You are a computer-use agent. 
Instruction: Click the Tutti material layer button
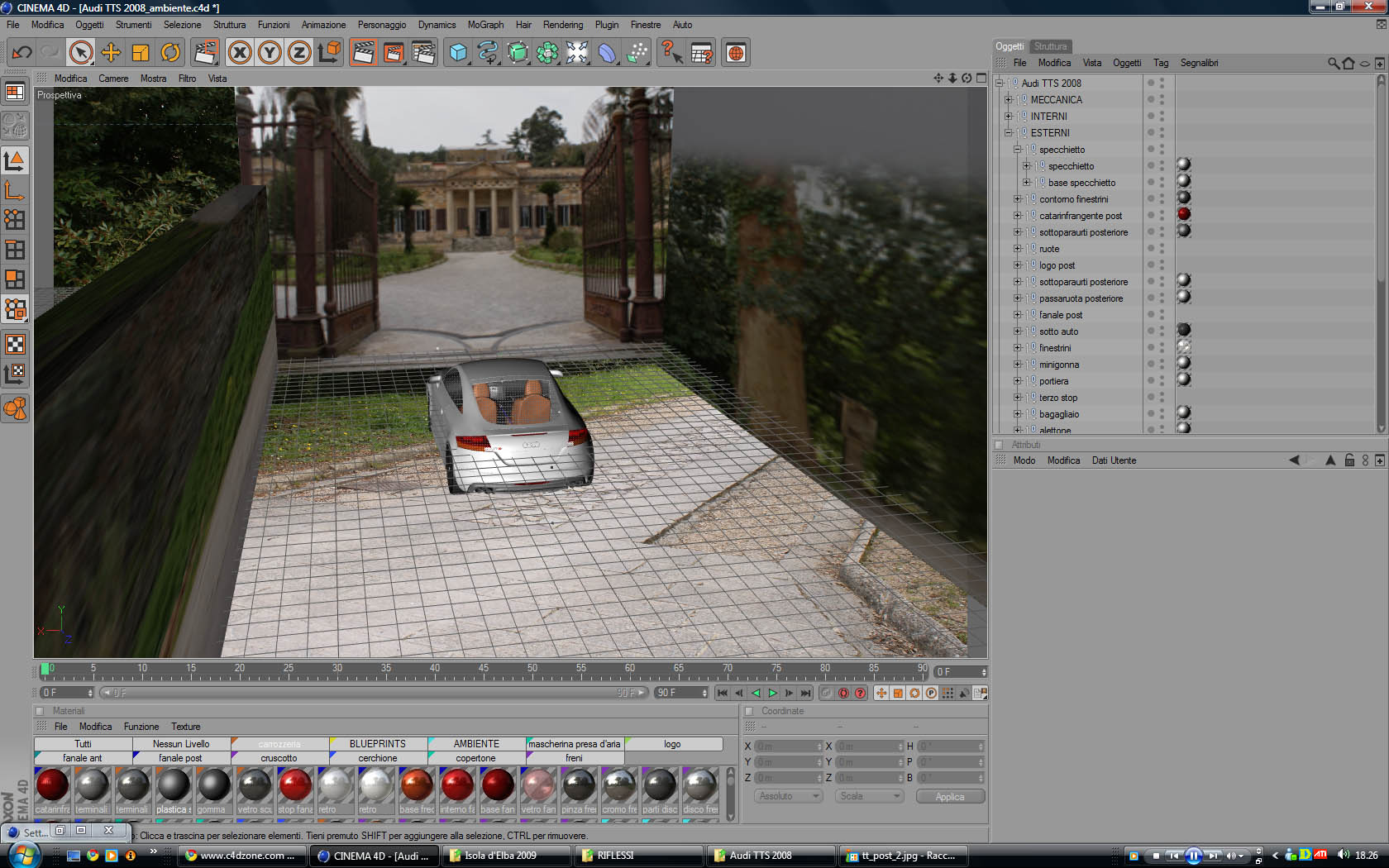tap(83, 744)
